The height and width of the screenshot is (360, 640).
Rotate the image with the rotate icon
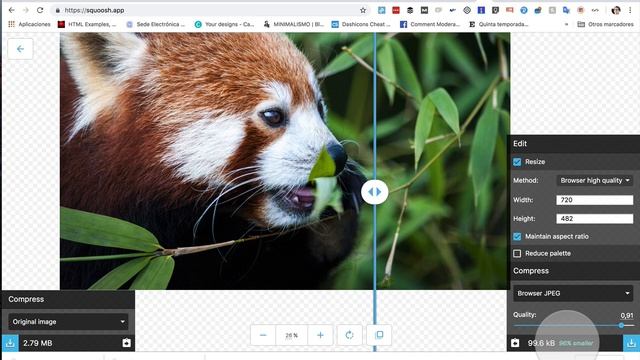pos(349,335)
